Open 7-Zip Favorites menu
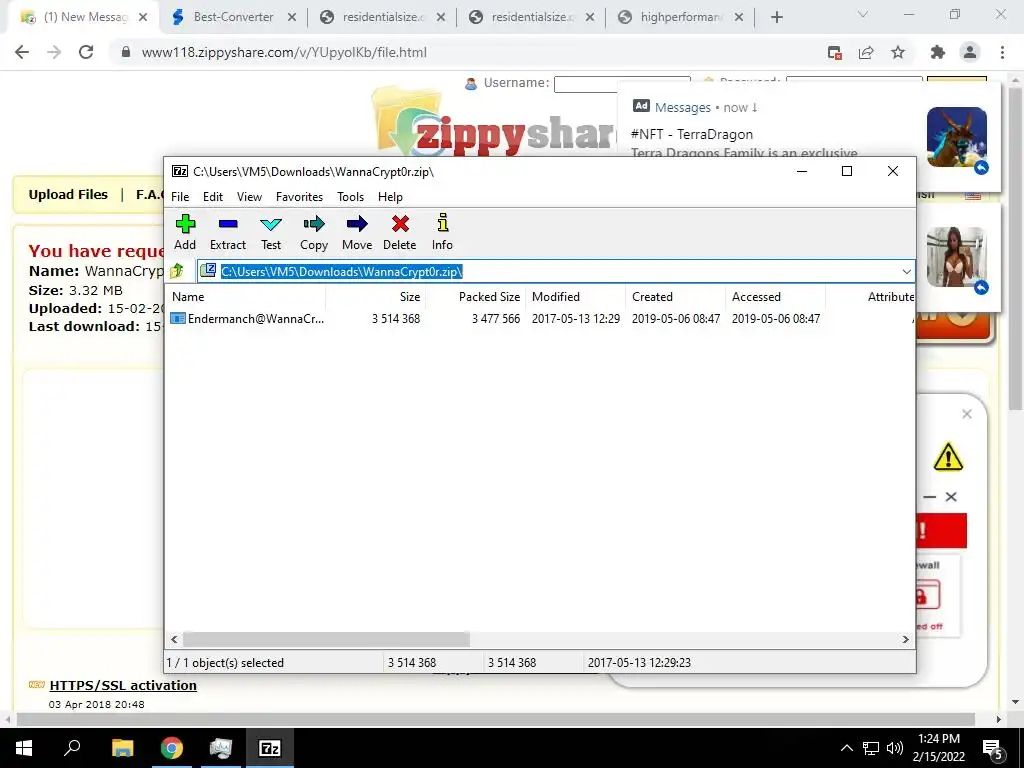1024x768 pixels. click(x=299, y=197)
